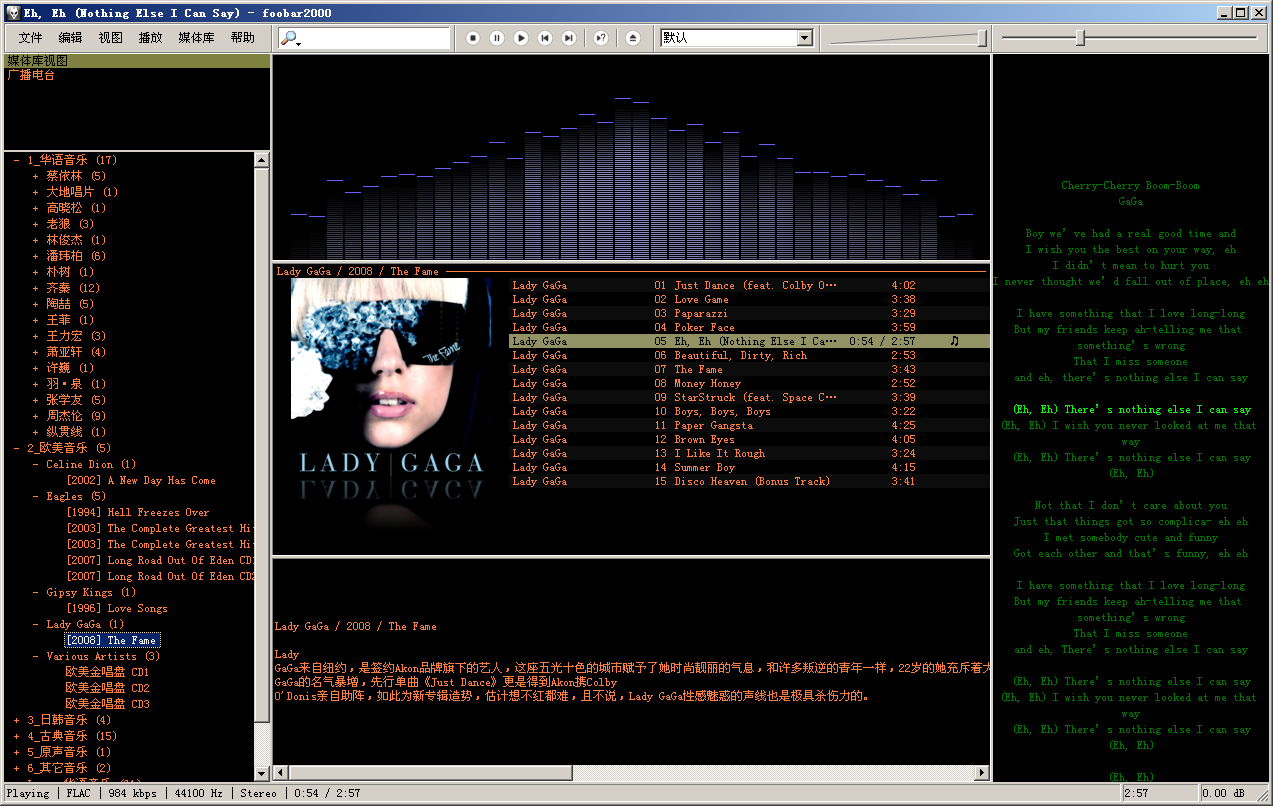The height and width of the screenshot is (806, 1273).
Task: Select track 11 Paper Gangsta
Action: [749, 425]
